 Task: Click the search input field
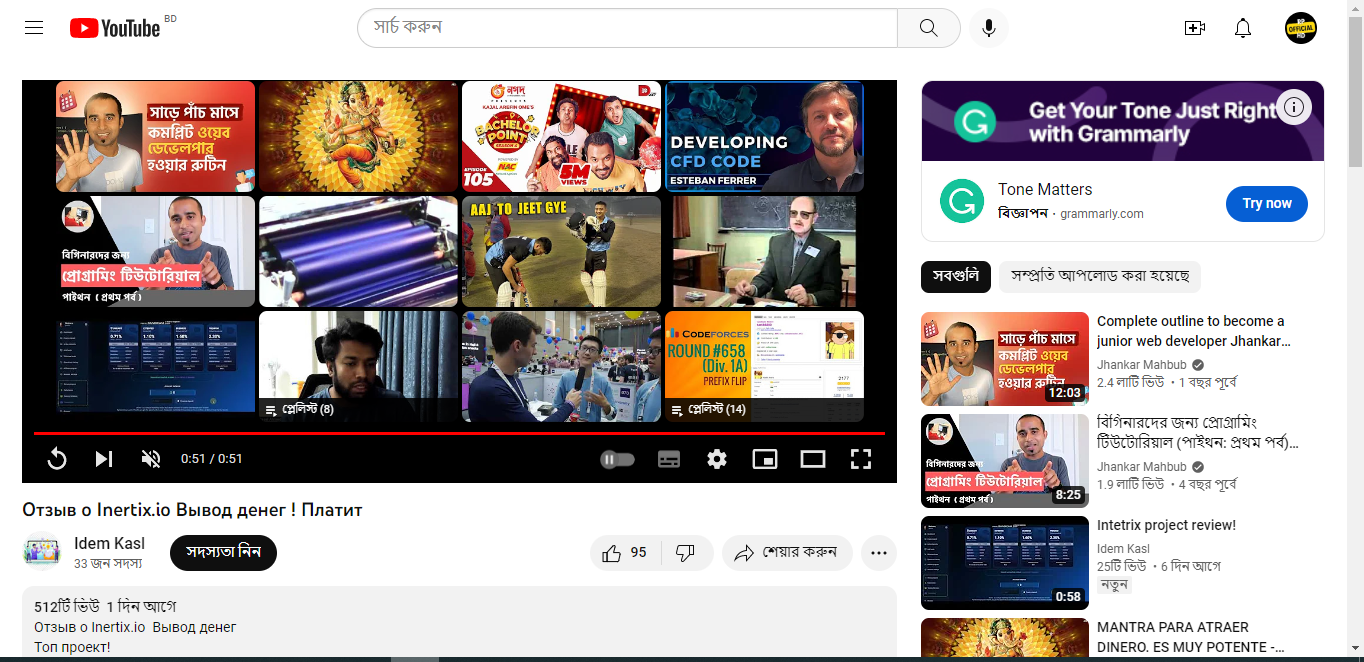point(627,28)
